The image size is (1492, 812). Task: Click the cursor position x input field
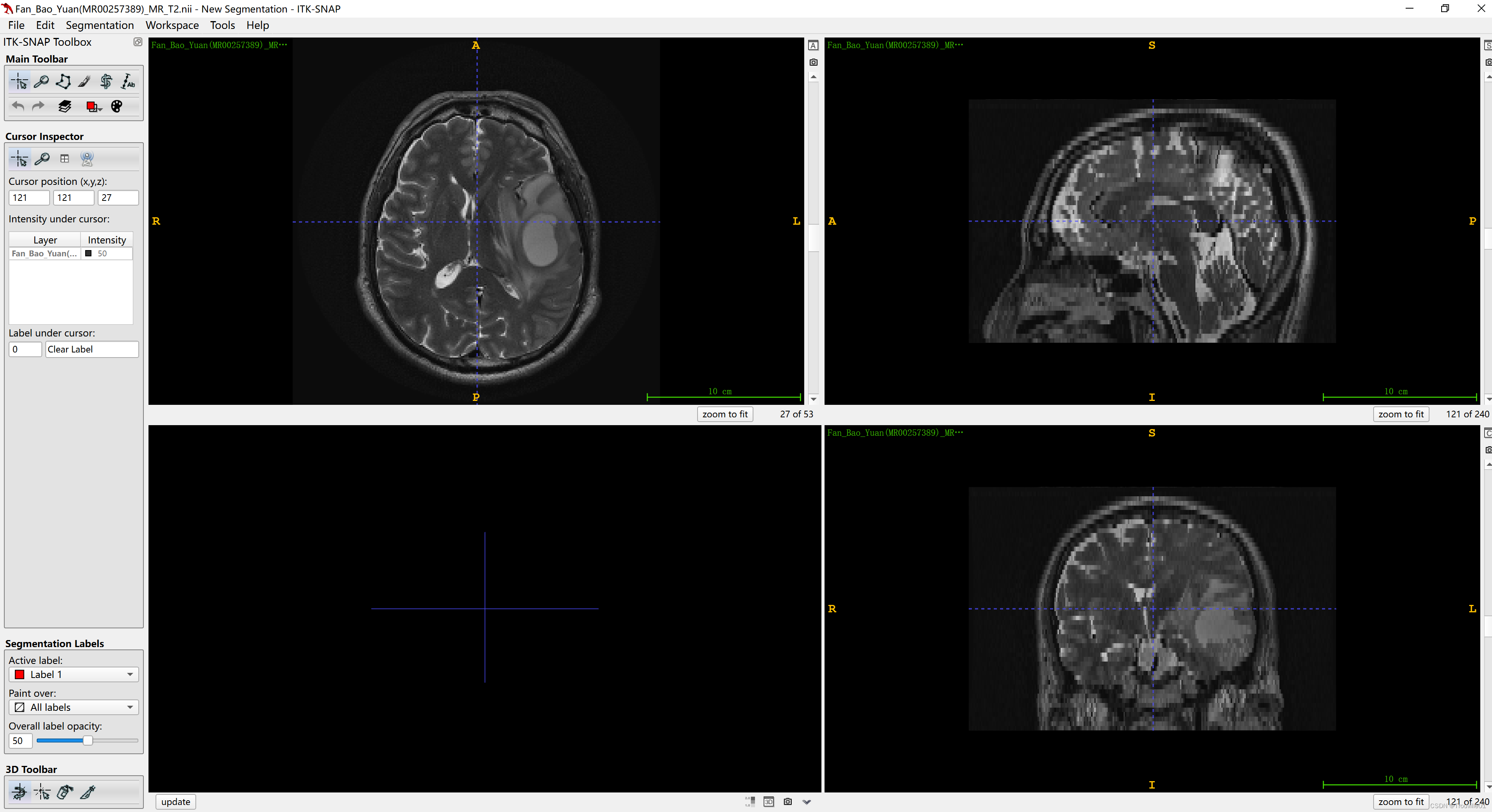tap(29, 197)
